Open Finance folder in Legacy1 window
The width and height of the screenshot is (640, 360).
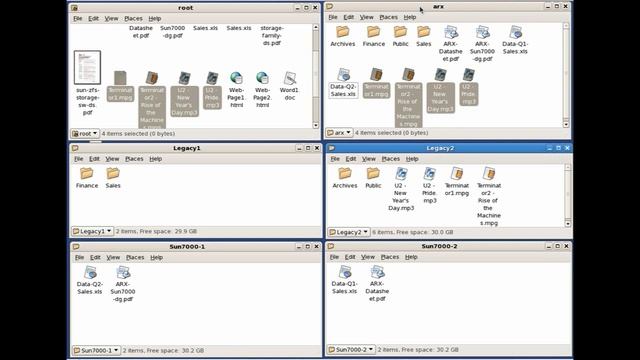coord(87,173)
